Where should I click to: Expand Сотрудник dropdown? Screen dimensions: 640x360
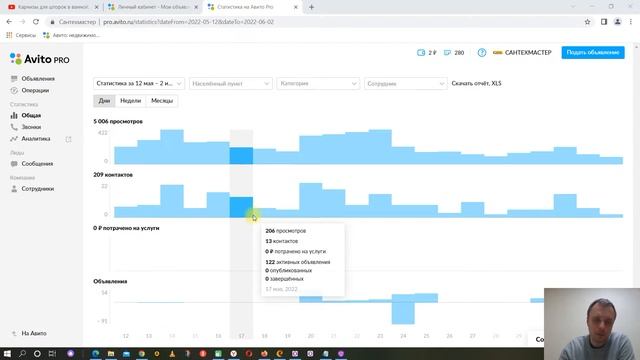coord(405,83)
